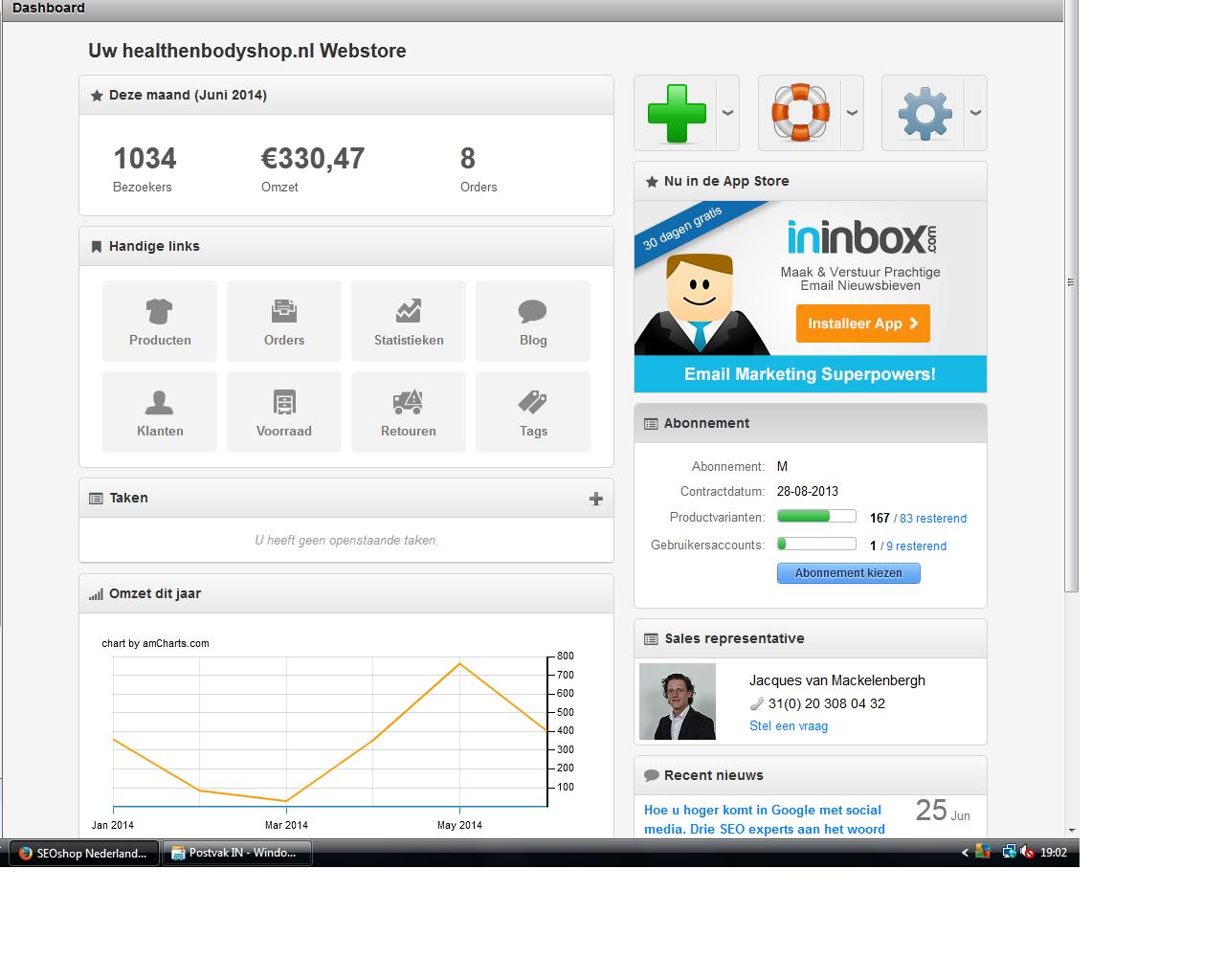Expand the dropdown beside the gear

(975, 113)
